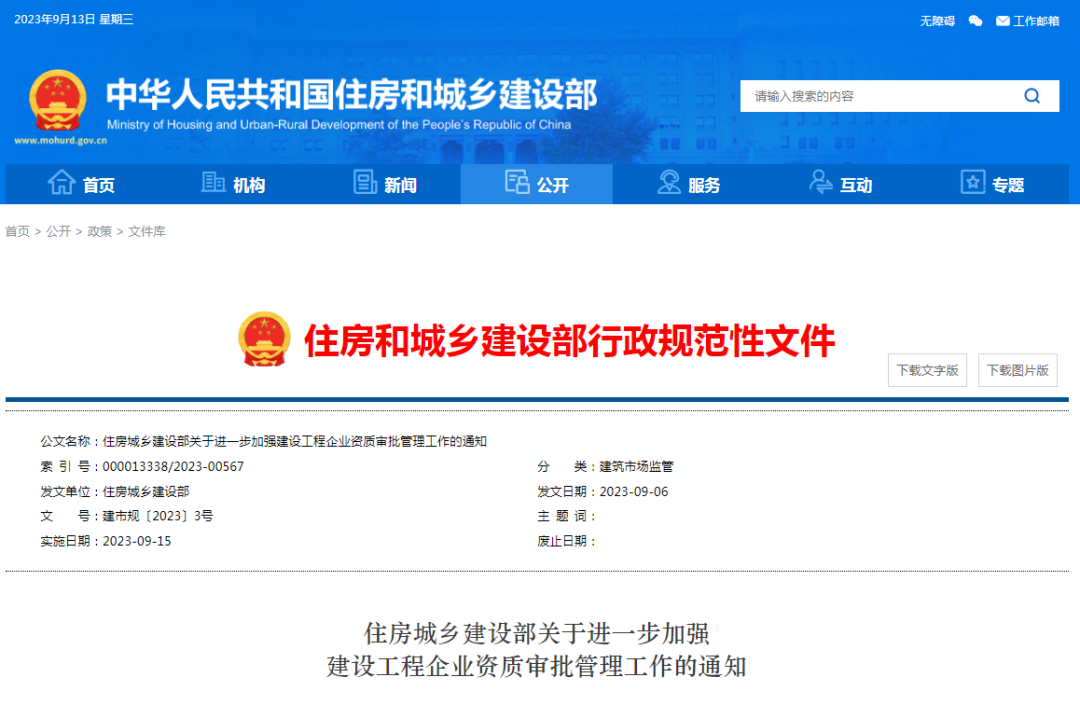Image resolution: width=1080 pixels, height=705 pixels.
Task: Click the document icon beside 公开
Action: [x=517, y=182]
